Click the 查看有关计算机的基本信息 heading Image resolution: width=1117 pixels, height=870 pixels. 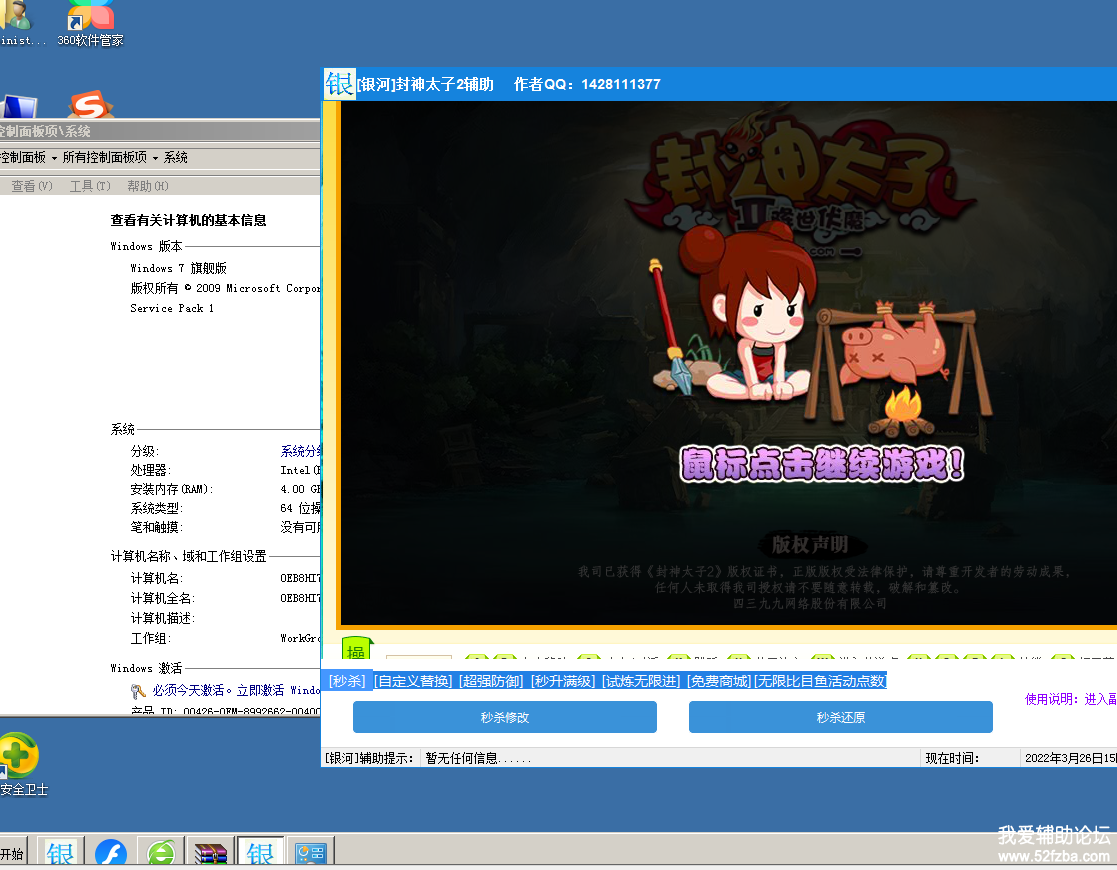188,220
